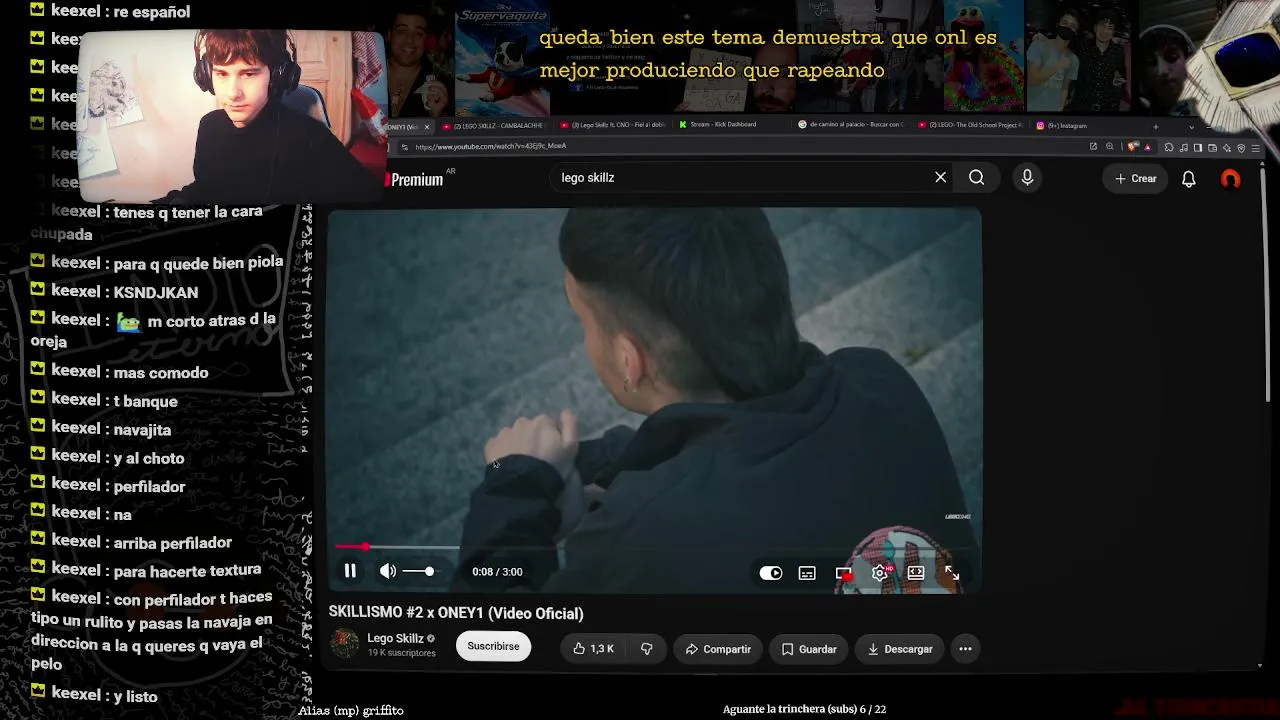Image resolution: width=1280 pixels, height=720 pixels.
Task: Open the player settings gear menu
Action: point(879,573)
